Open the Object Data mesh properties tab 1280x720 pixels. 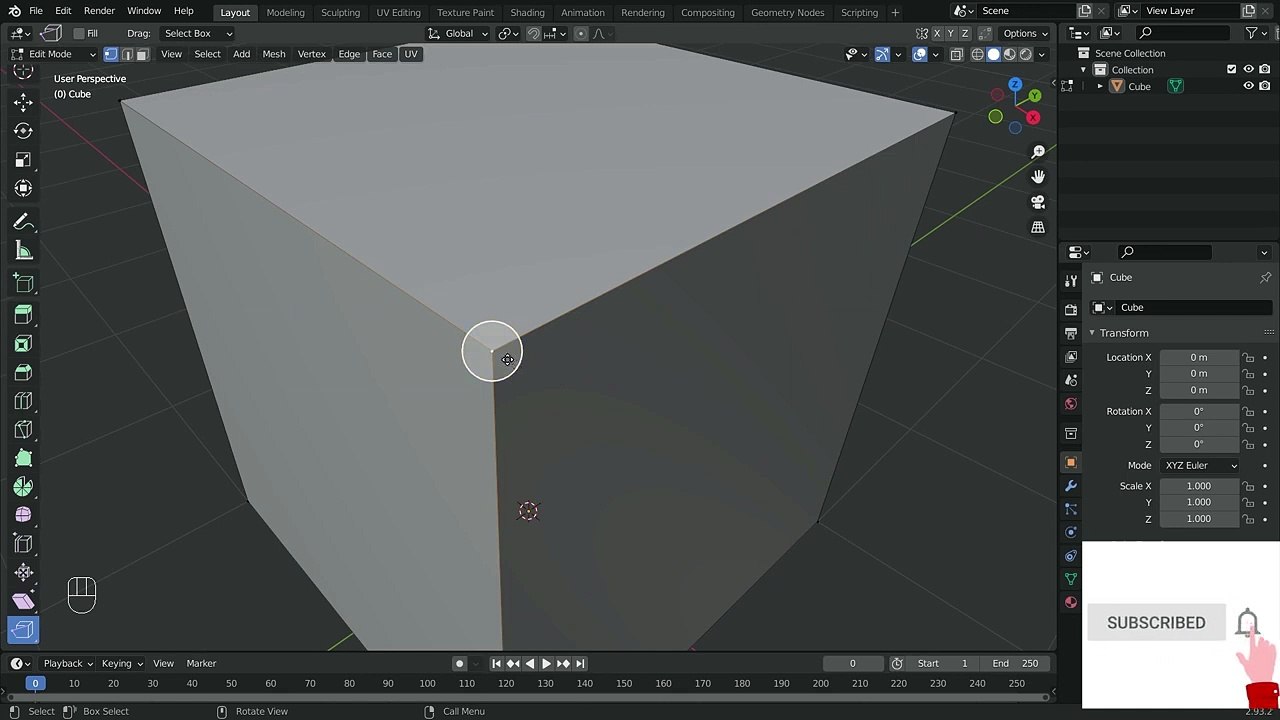pyautogui.click(x=1071, y=579)
